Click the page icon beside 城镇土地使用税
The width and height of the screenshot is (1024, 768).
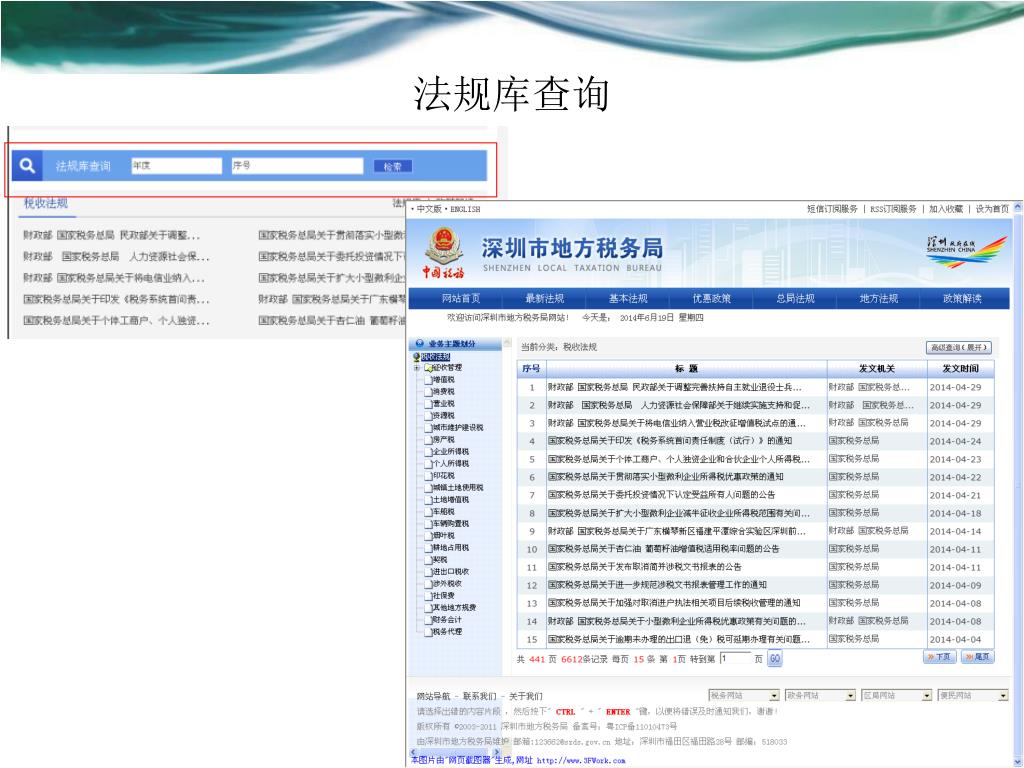428,488
